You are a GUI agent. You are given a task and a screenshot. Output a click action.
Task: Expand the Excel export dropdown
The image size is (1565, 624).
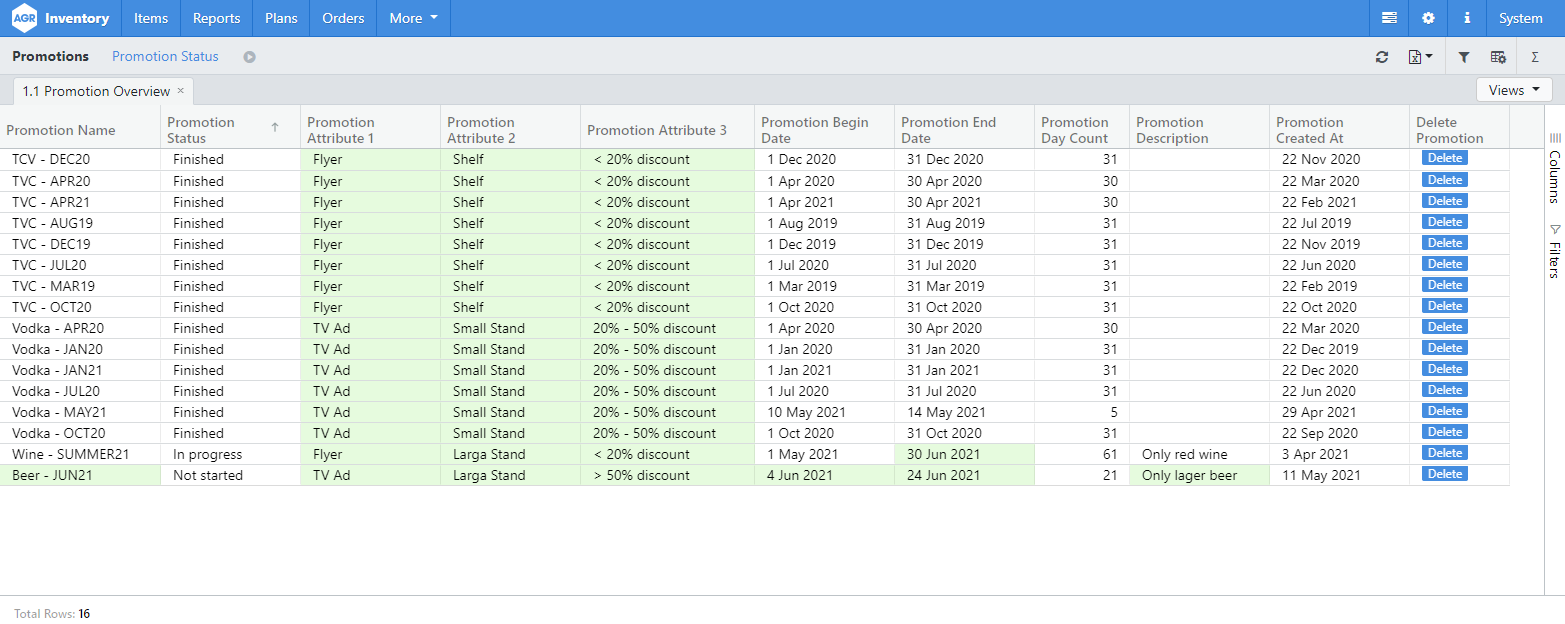pos(1421,57)
